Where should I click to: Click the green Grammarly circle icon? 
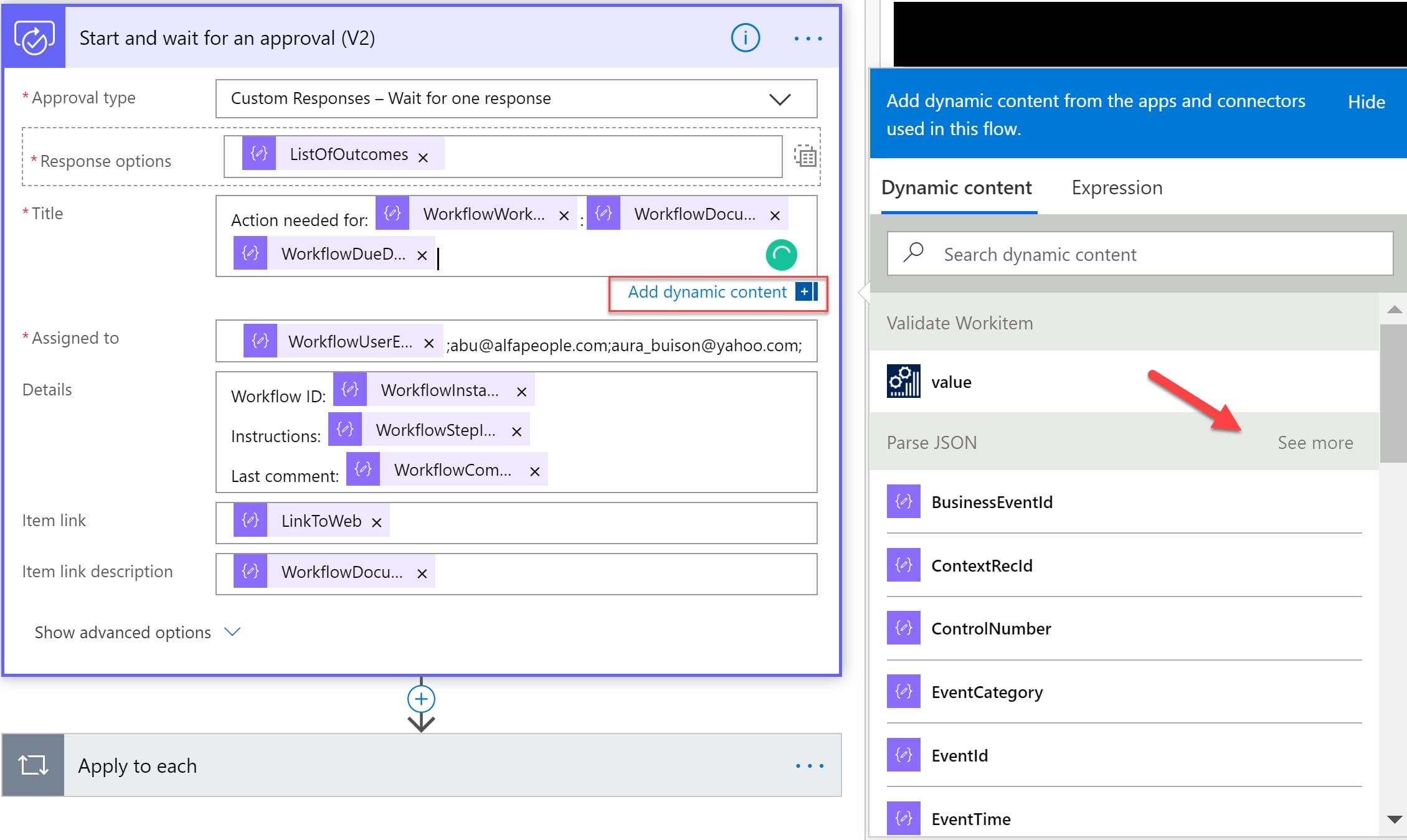[x=781, y=255]
